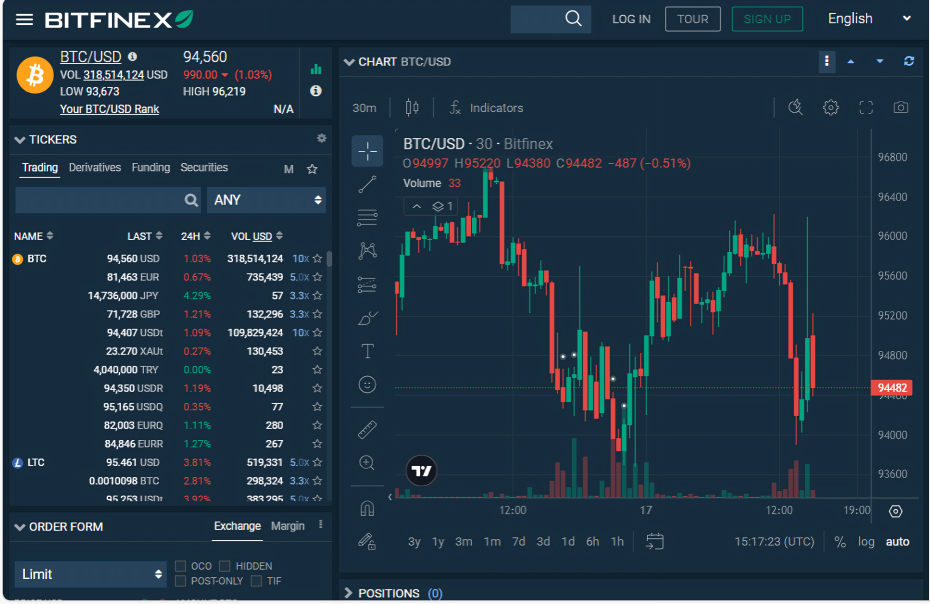Open Your BTC/USD Rank link
The width and height of the screenshot is (930, 604).
point(109,109)
